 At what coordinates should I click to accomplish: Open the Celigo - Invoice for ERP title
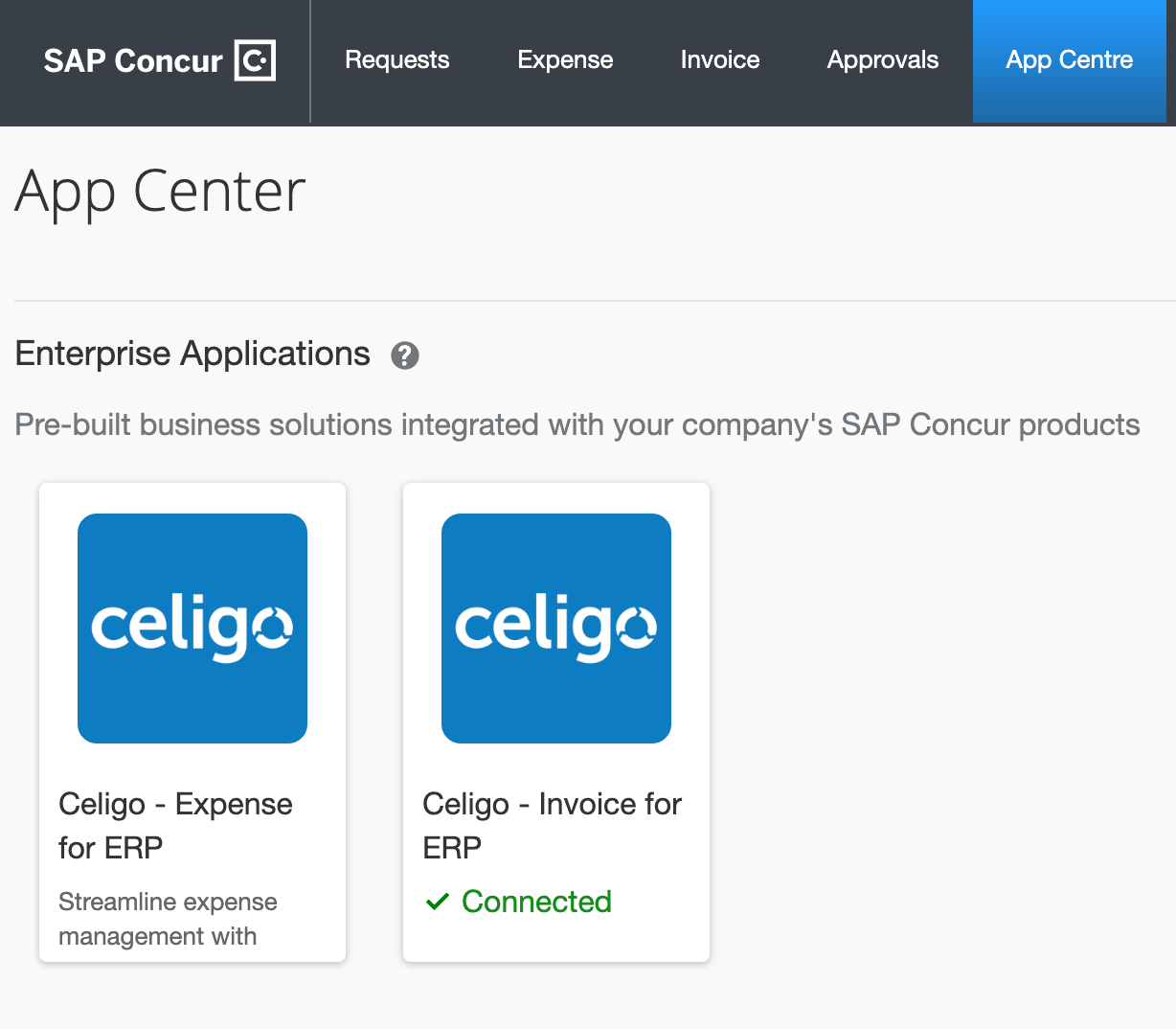tap(552, 825)
